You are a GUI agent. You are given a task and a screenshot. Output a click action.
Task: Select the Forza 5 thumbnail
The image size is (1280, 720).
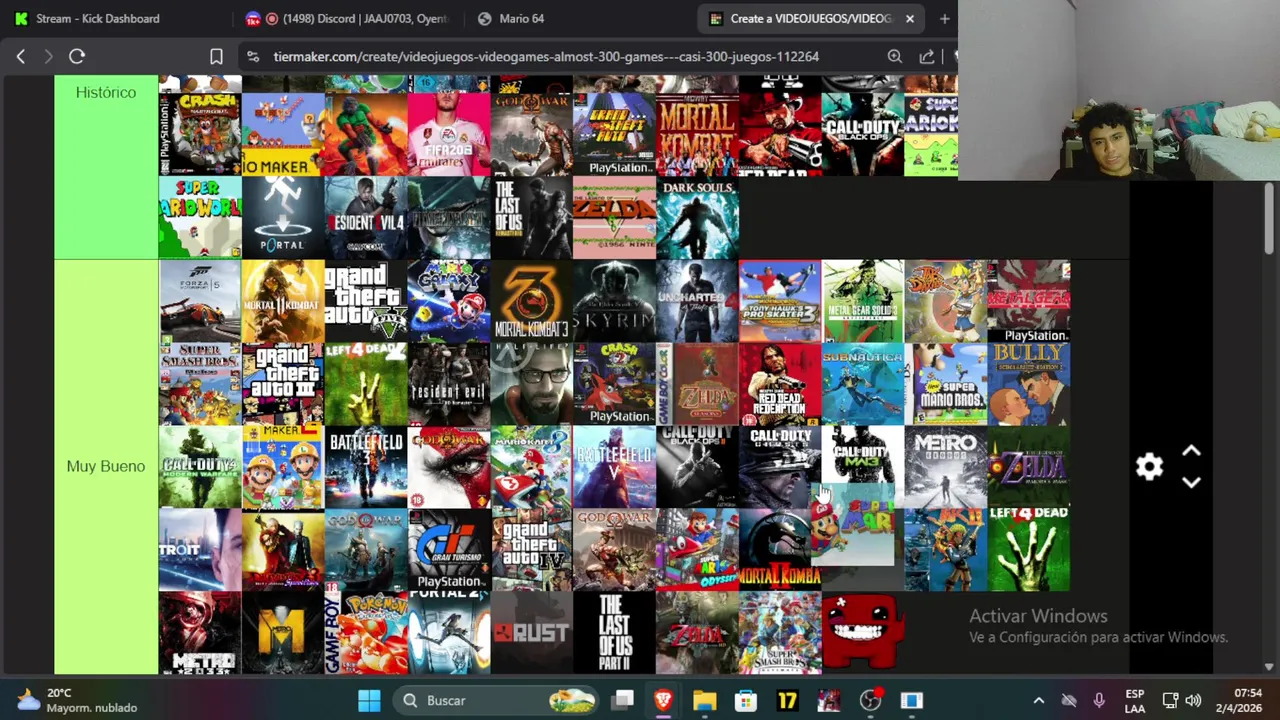200,301
